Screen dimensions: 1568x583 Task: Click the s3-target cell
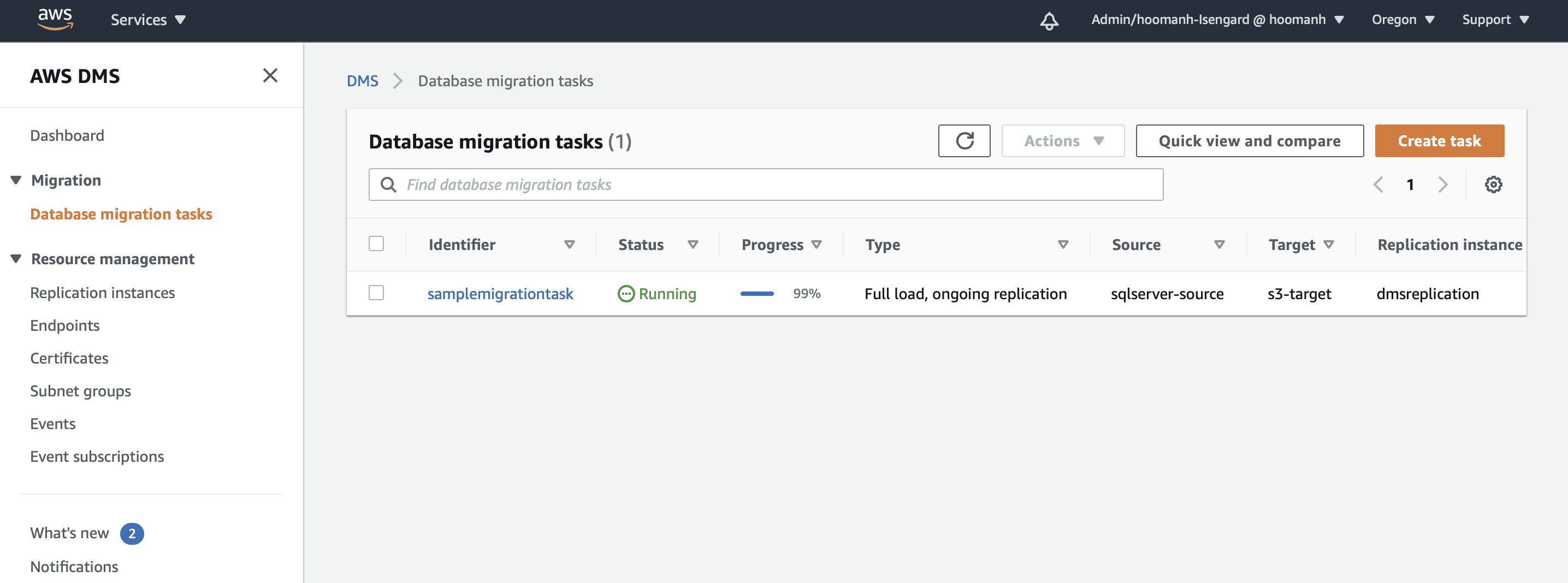tap(1299, 294)
